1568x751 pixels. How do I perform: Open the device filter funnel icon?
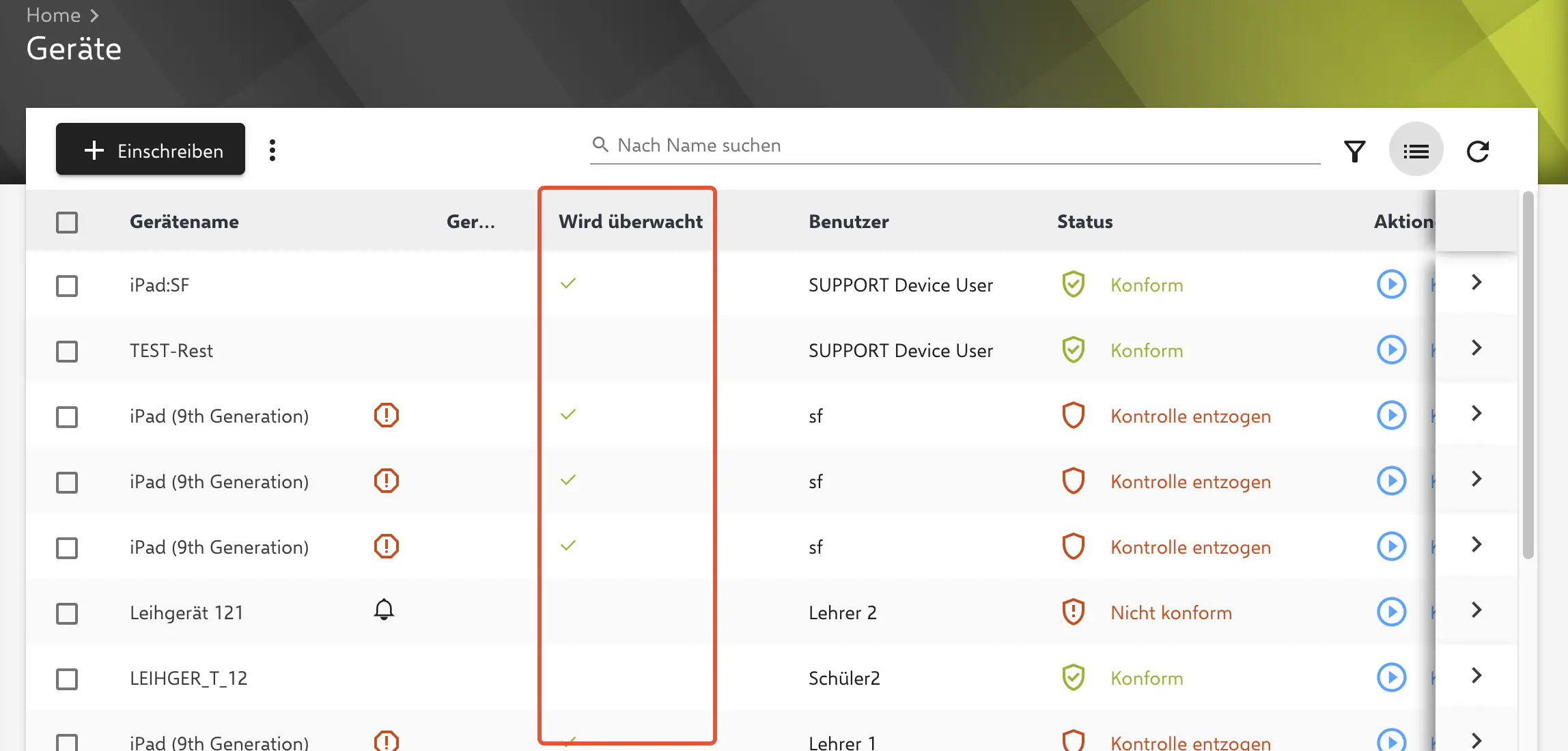(x=1354, y=151)
